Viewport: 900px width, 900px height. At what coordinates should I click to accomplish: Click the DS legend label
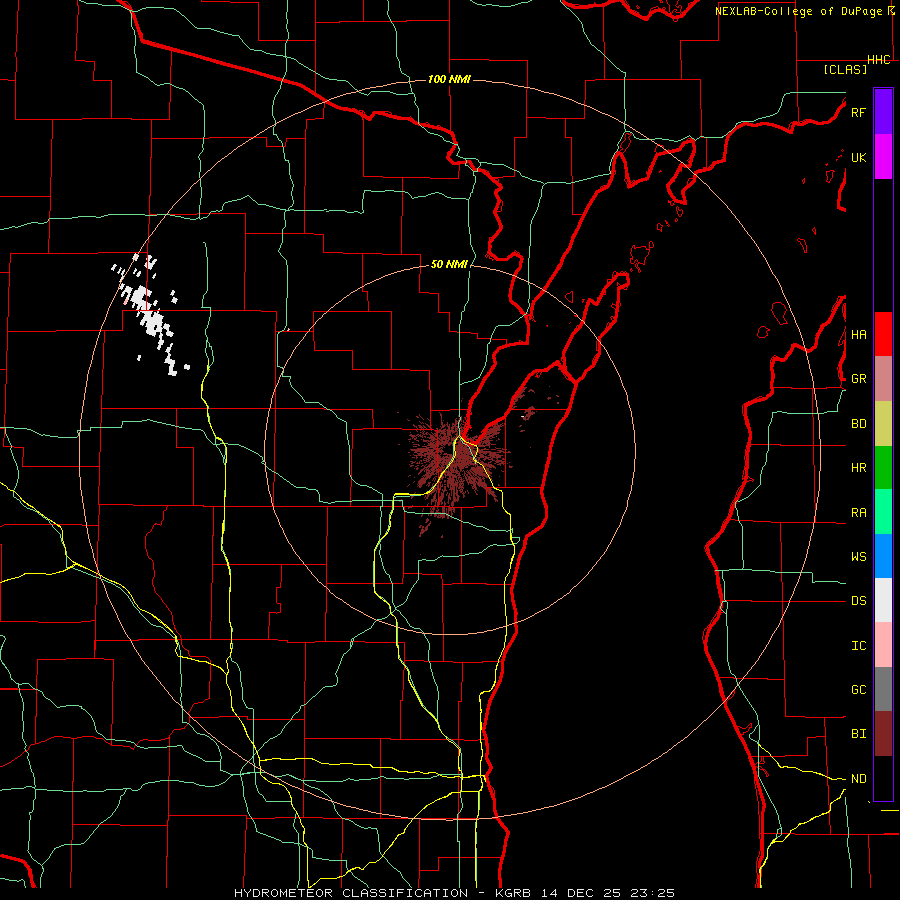tap(858, 601)
